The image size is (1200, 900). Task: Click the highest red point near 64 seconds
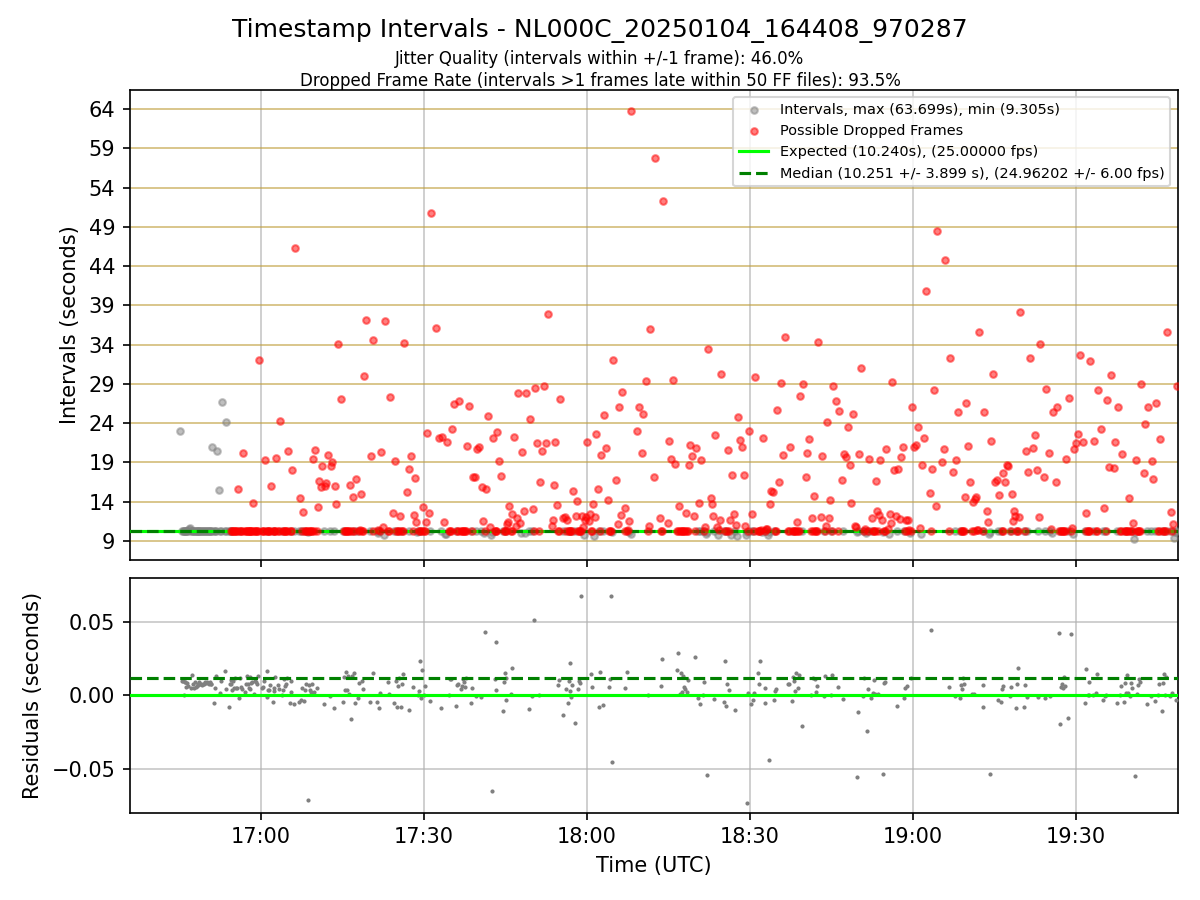[631, 111]
